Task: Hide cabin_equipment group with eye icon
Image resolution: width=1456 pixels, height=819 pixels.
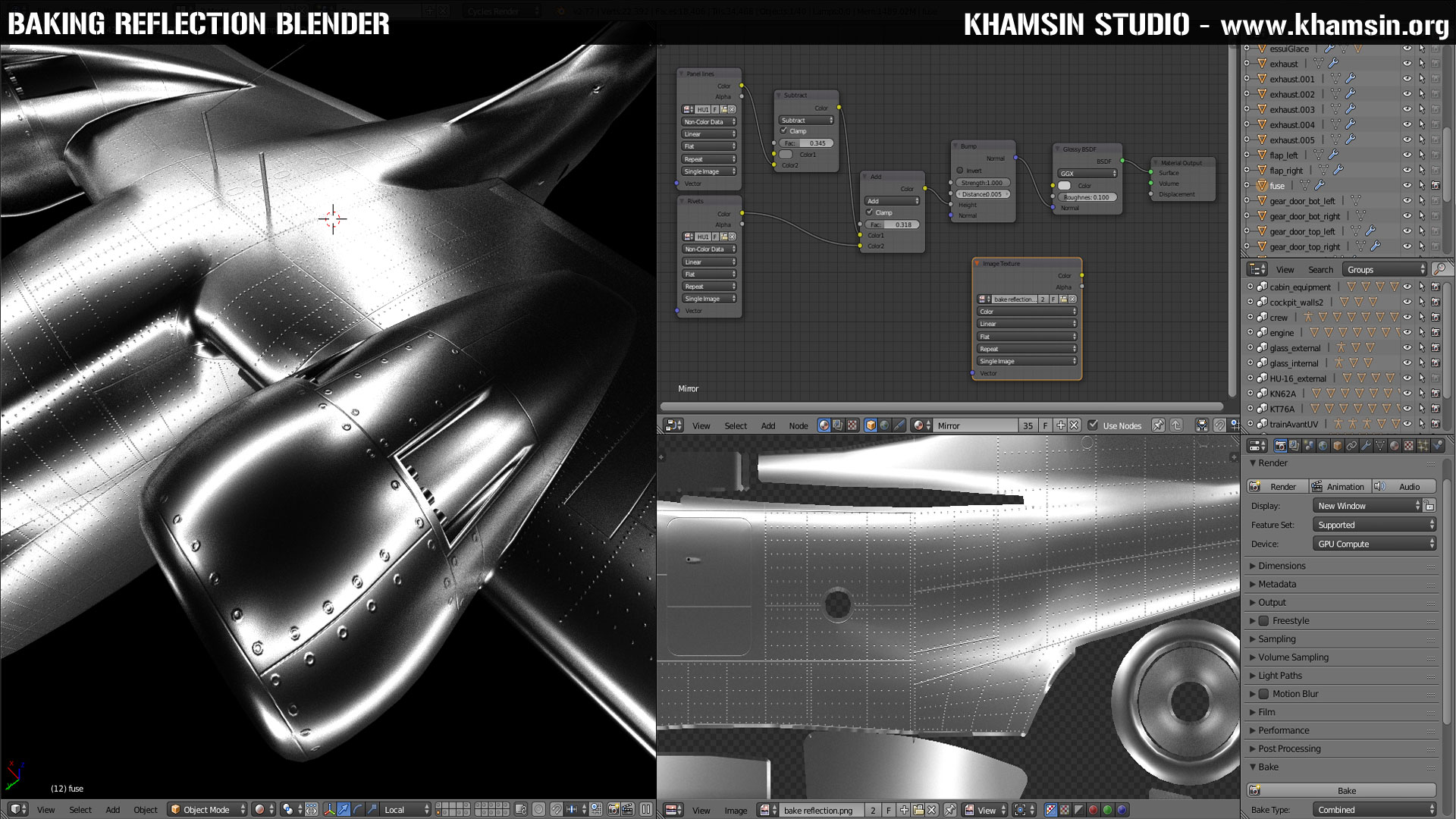Action: click(x=1407, y=287)
